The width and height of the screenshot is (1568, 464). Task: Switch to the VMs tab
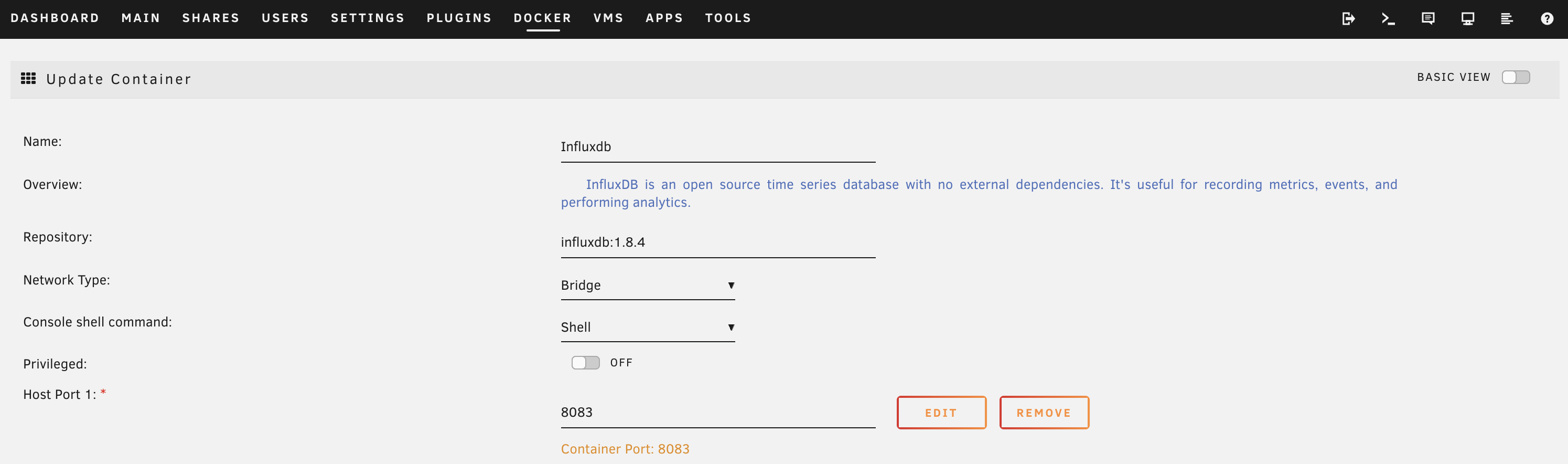[x=608, y=18]
